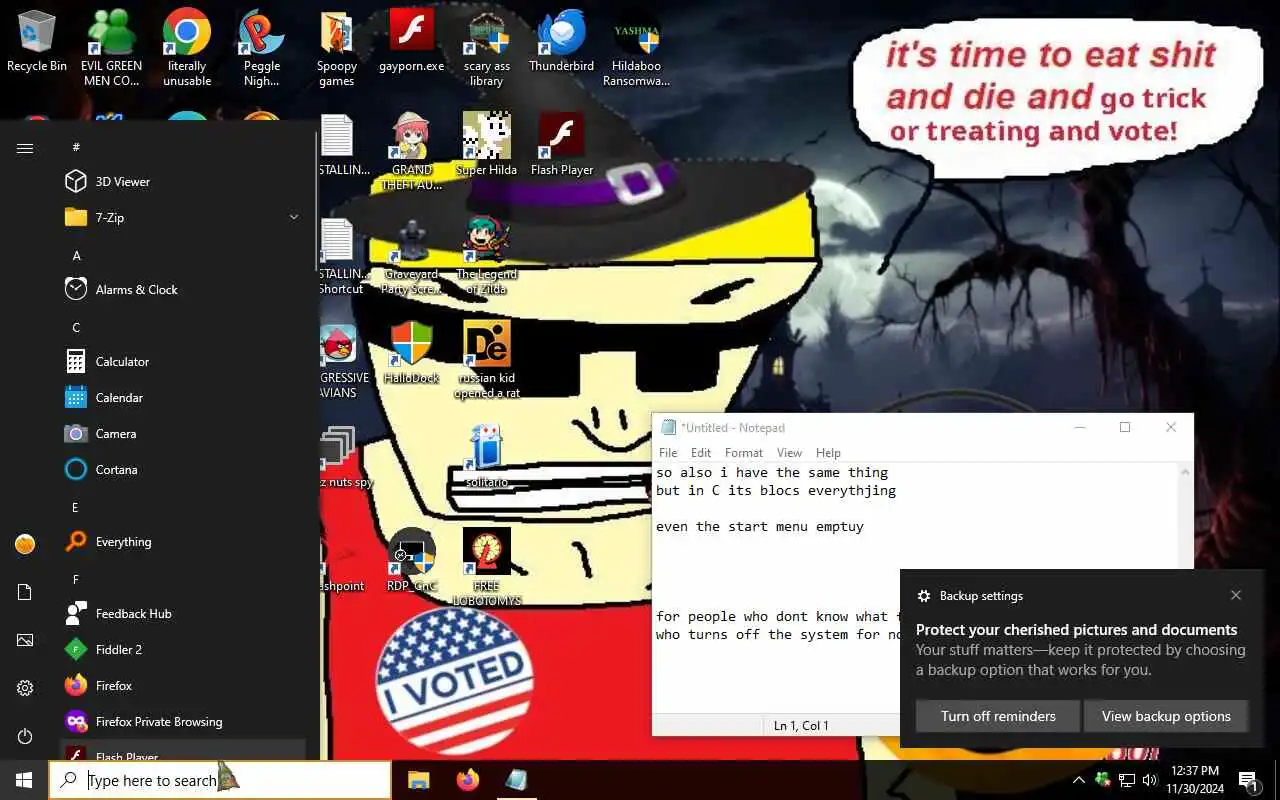
Task: Click View backup options button
Action: point(1166,716)
